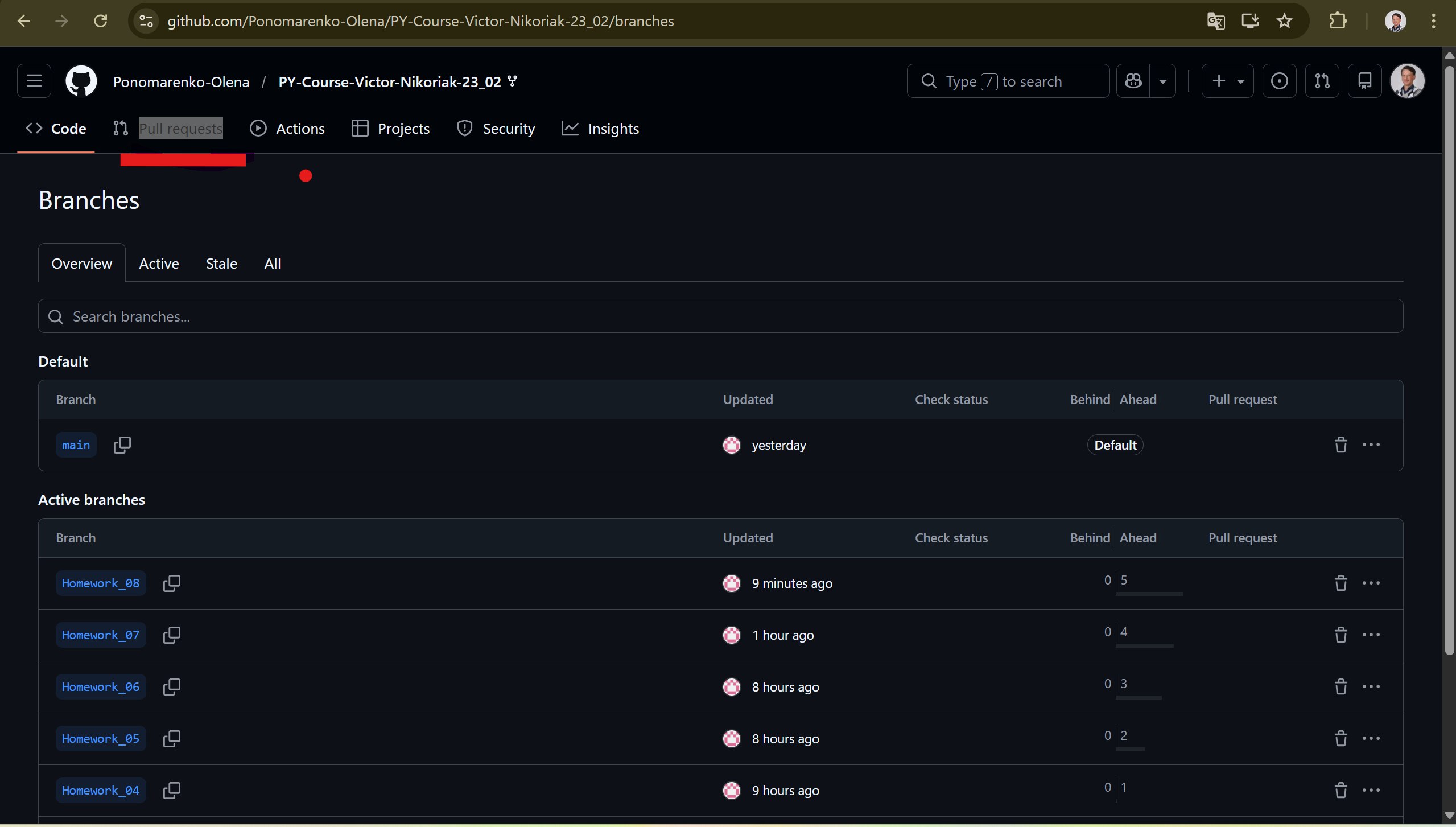Select the Overview tab
The width and height of the screenshot is (1456, 827).
click(82, 264)
